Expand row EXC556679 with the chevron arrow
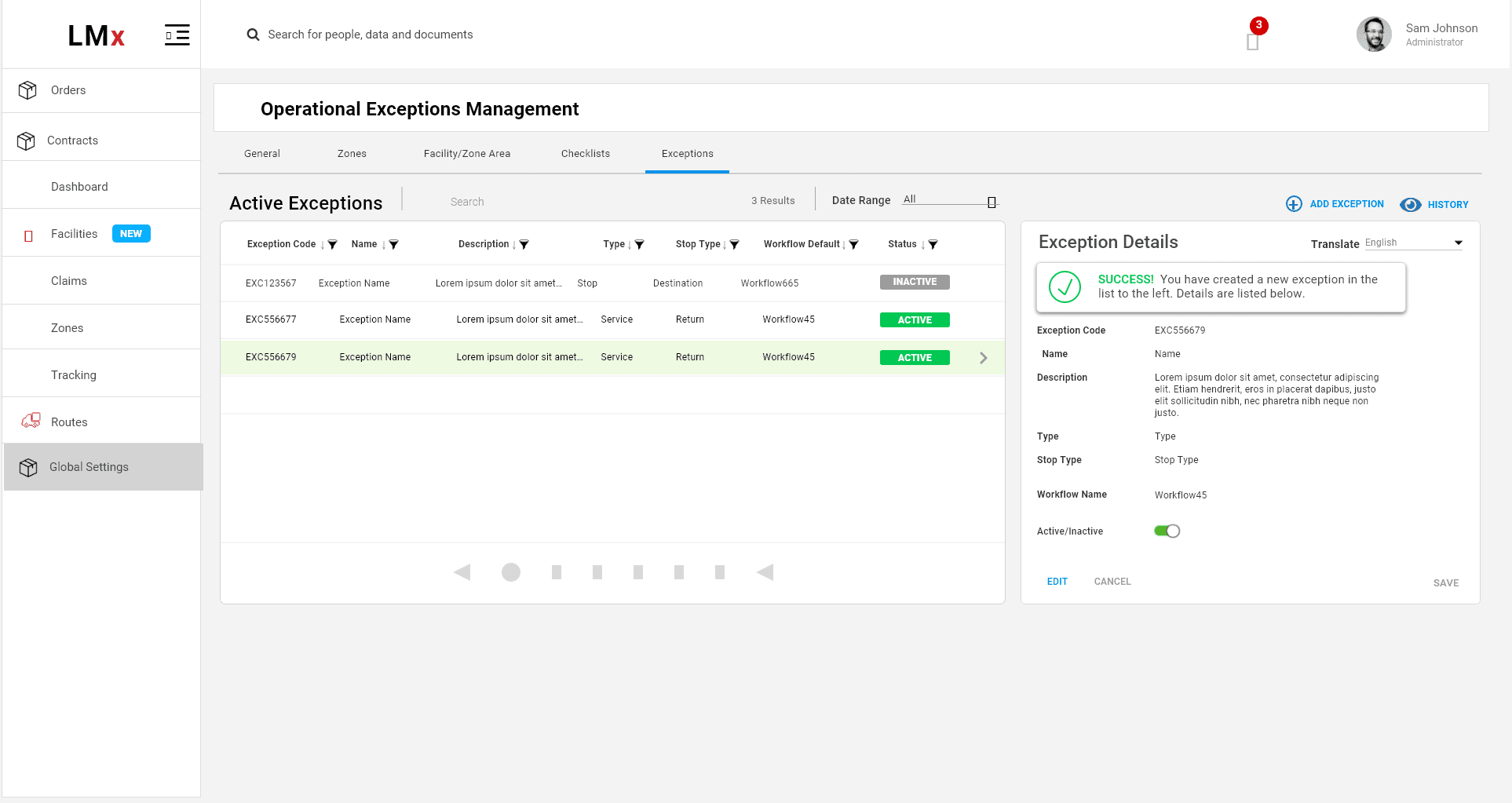The height and width of the screenshot is (803, 1512). click(984, 358)
